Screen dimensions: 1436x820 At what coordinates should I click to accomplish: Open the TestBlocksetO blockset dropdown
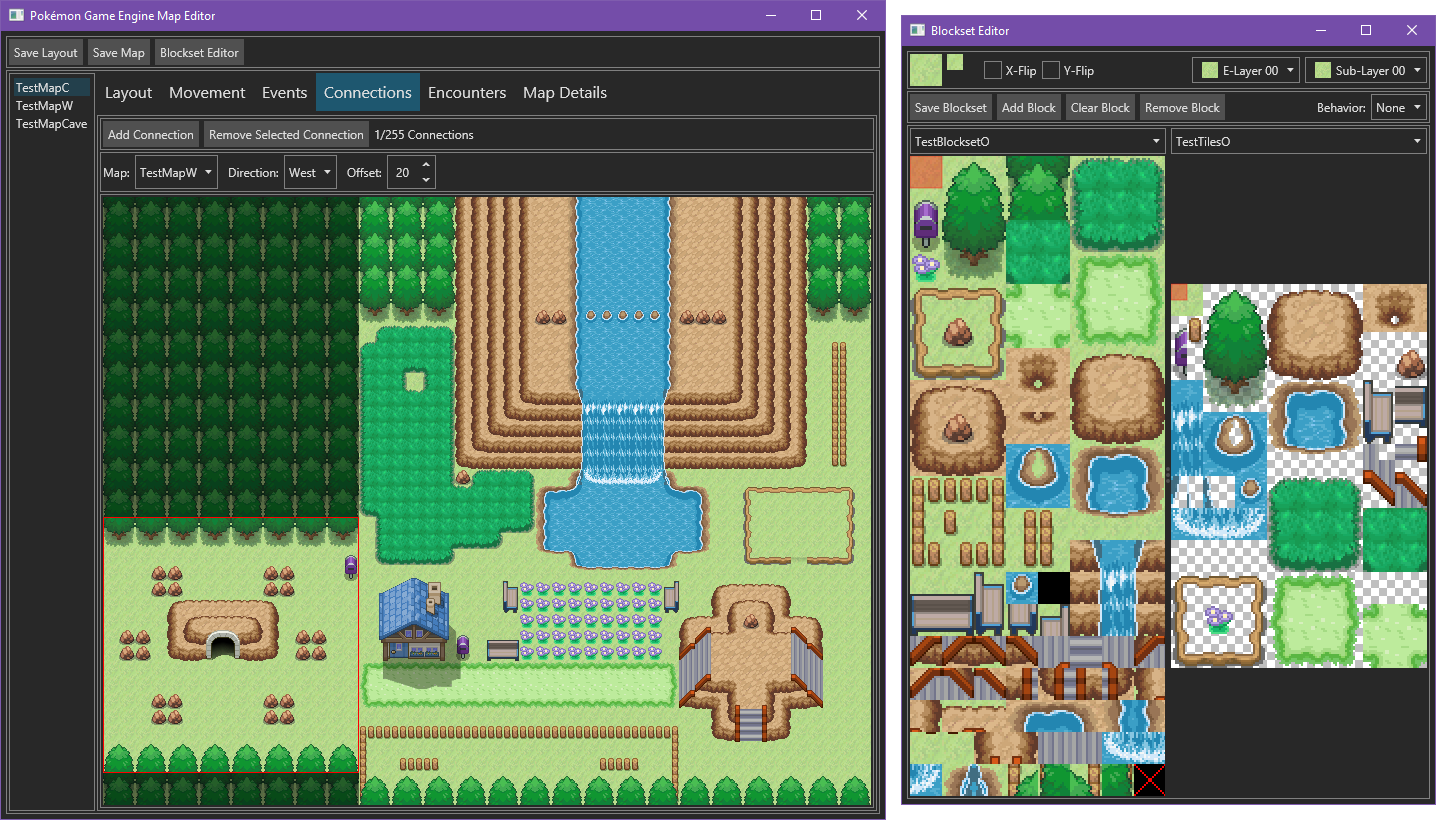click(x=1038, y=141)
